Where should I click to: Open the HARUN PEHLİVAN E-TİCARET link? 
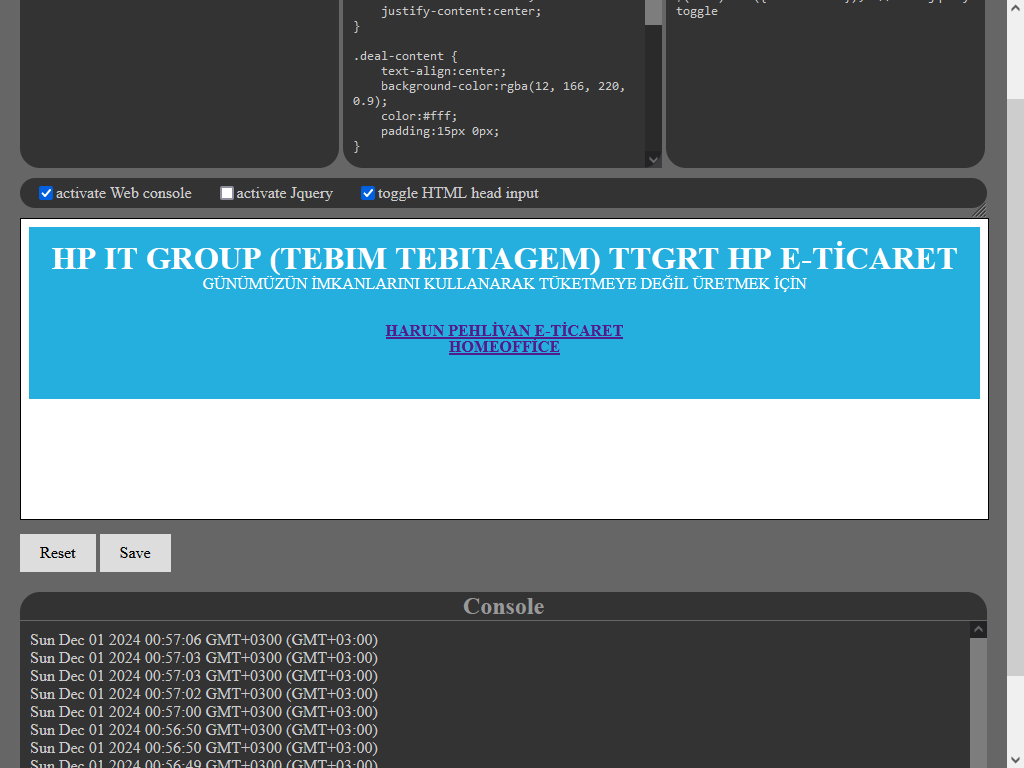tap(504, 330)
